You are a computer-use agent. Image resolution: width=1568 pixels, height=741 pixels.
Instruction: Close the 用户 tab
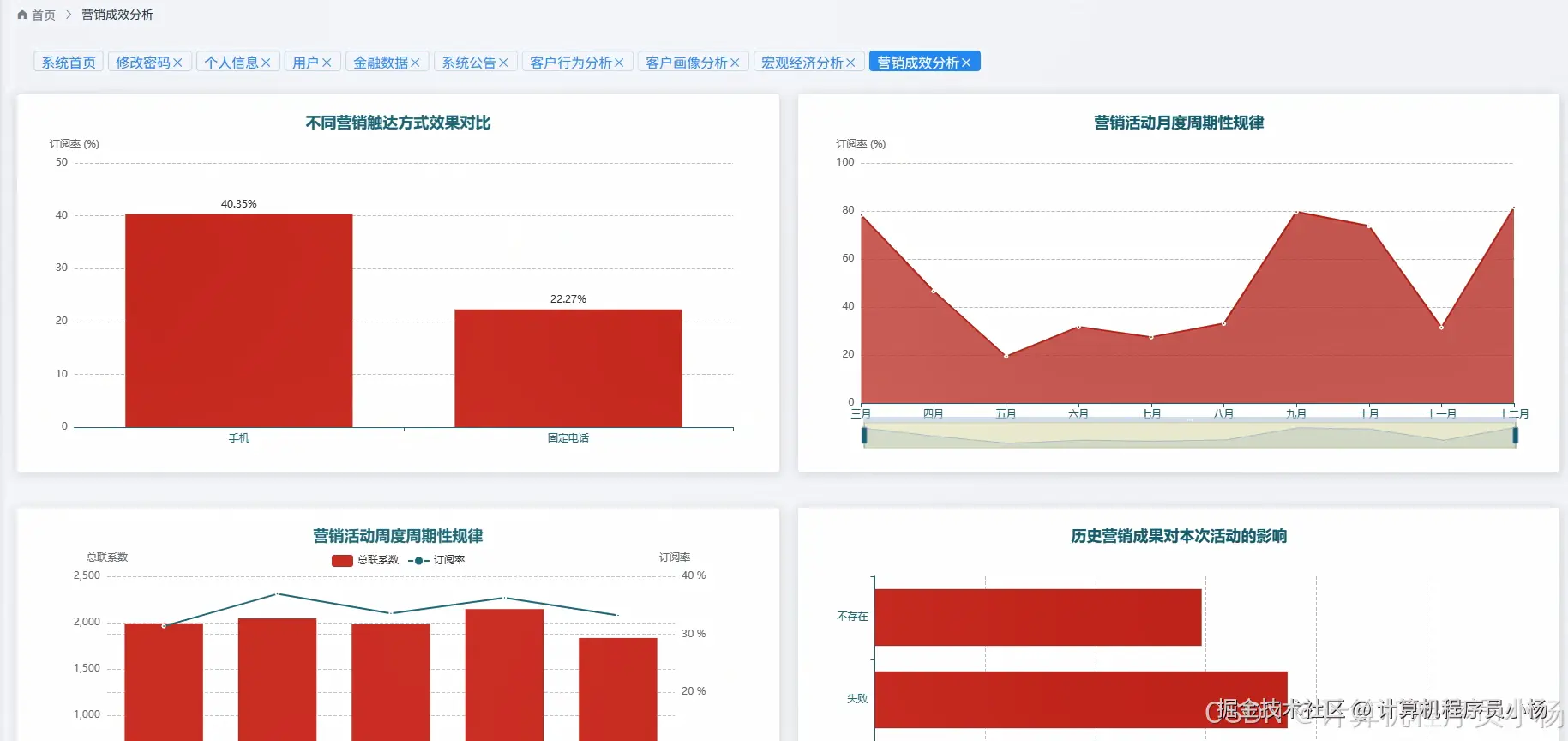327,63
